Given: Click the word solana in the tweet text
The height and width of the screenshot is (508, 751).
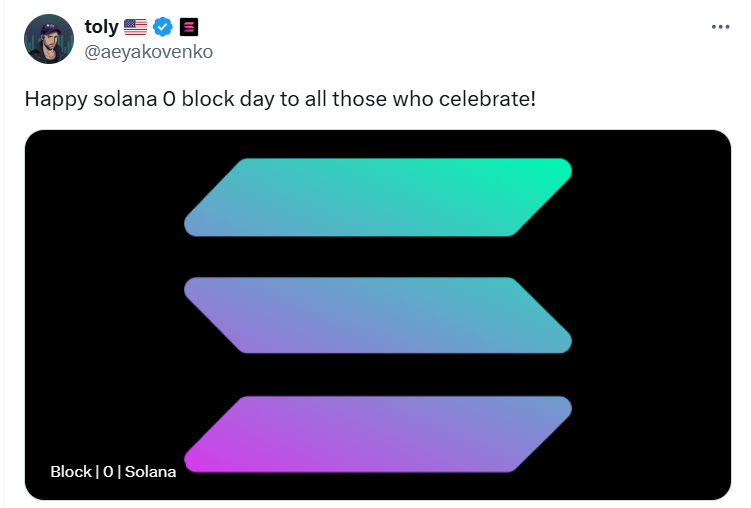Looking at the screenshot, I should pyautogui.click(x=125, y=99).
